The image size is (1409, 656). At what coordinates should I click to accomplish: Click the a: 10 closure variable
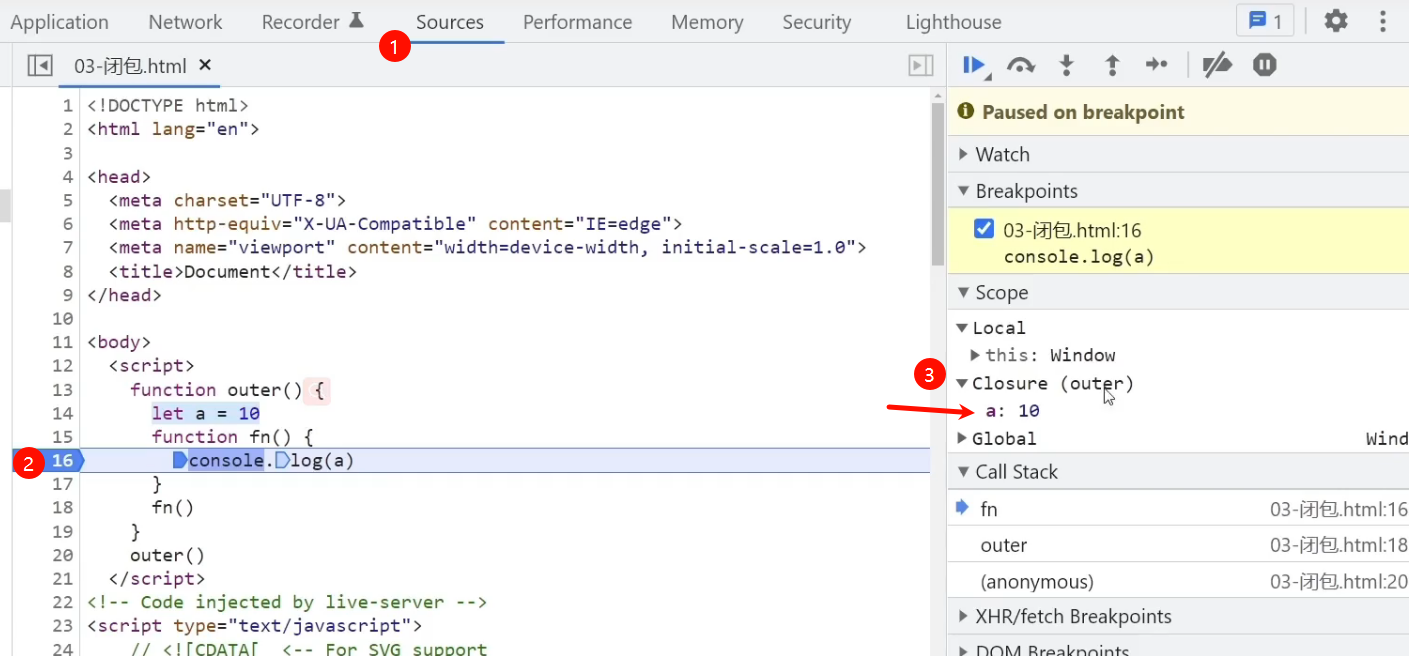(x=1012, y=410)
